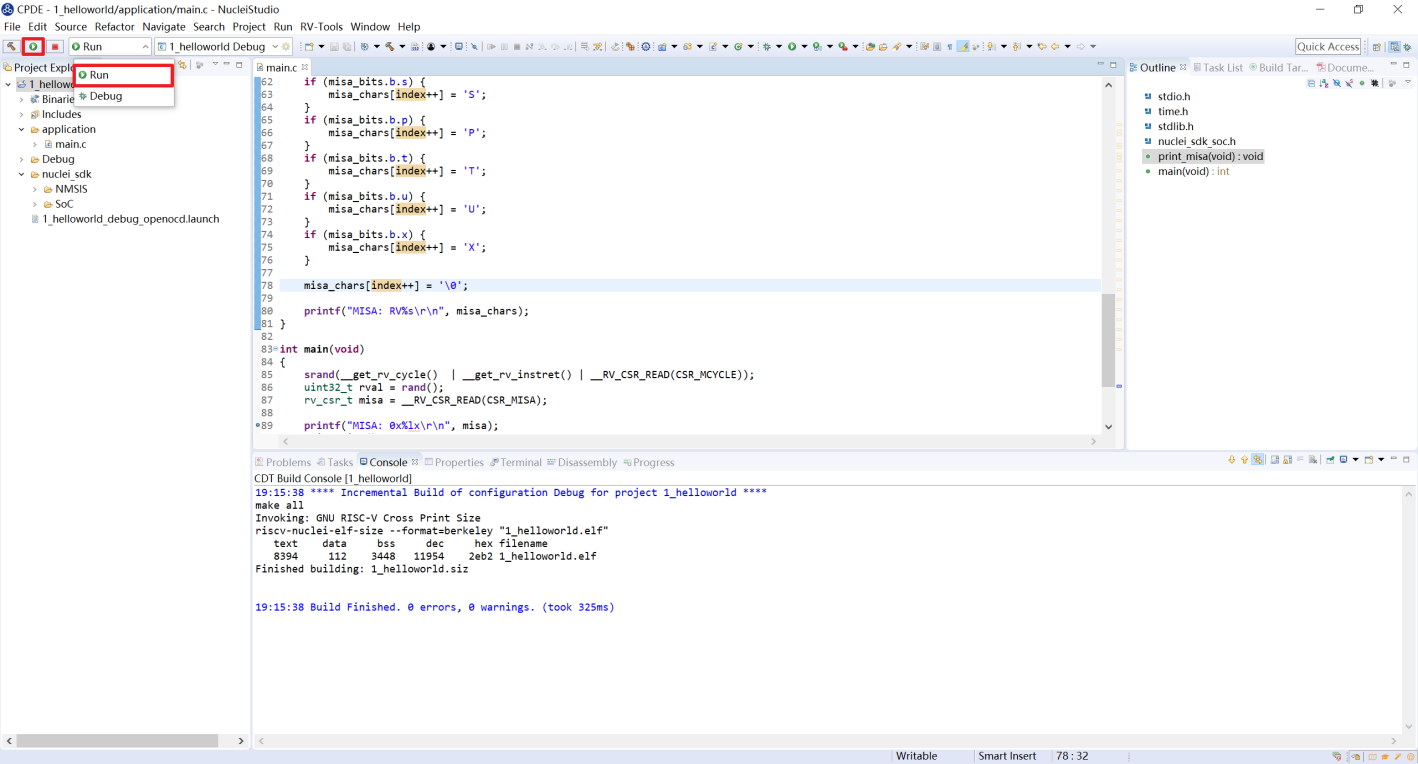Toggle alphabetical Sort in the Outline view
The width and height of the screenshot is (1418, 764).
[x=1324, y=83]
